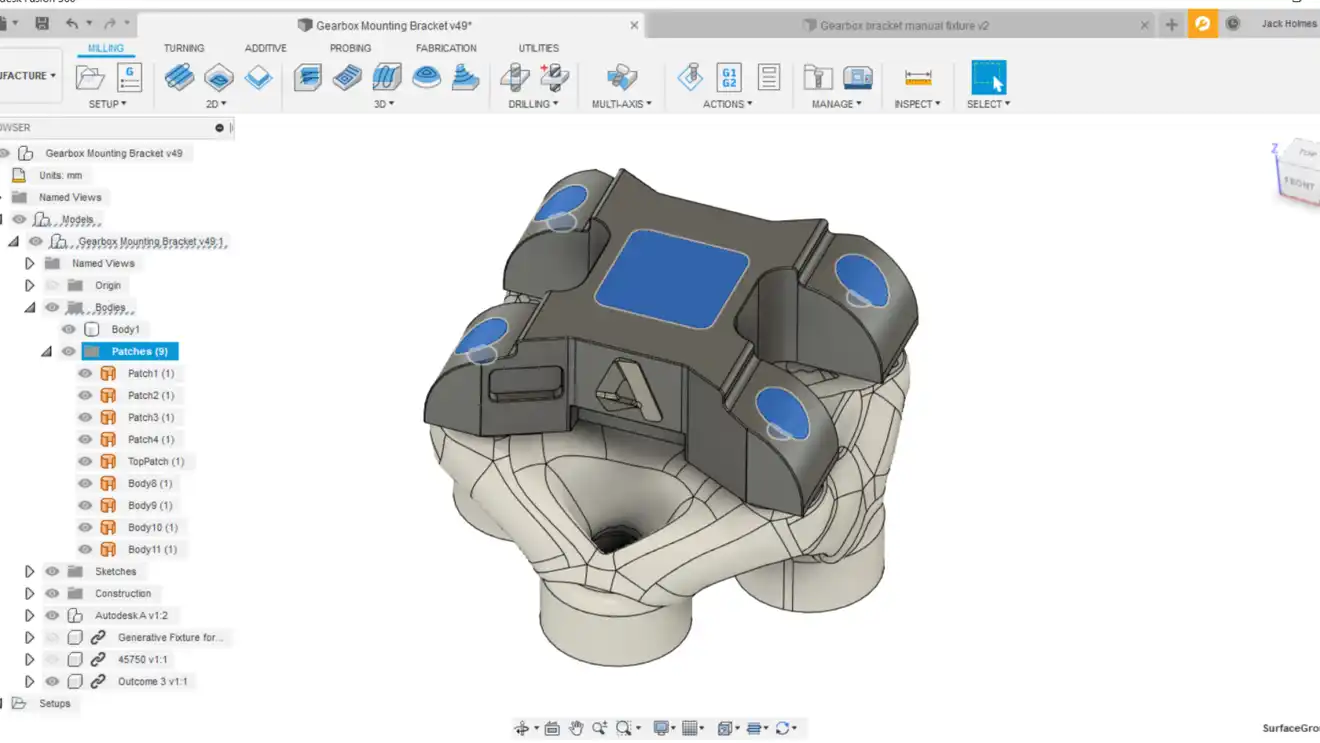Click the Look At icon
The image size is (1320, 743).
pos(552,728)
